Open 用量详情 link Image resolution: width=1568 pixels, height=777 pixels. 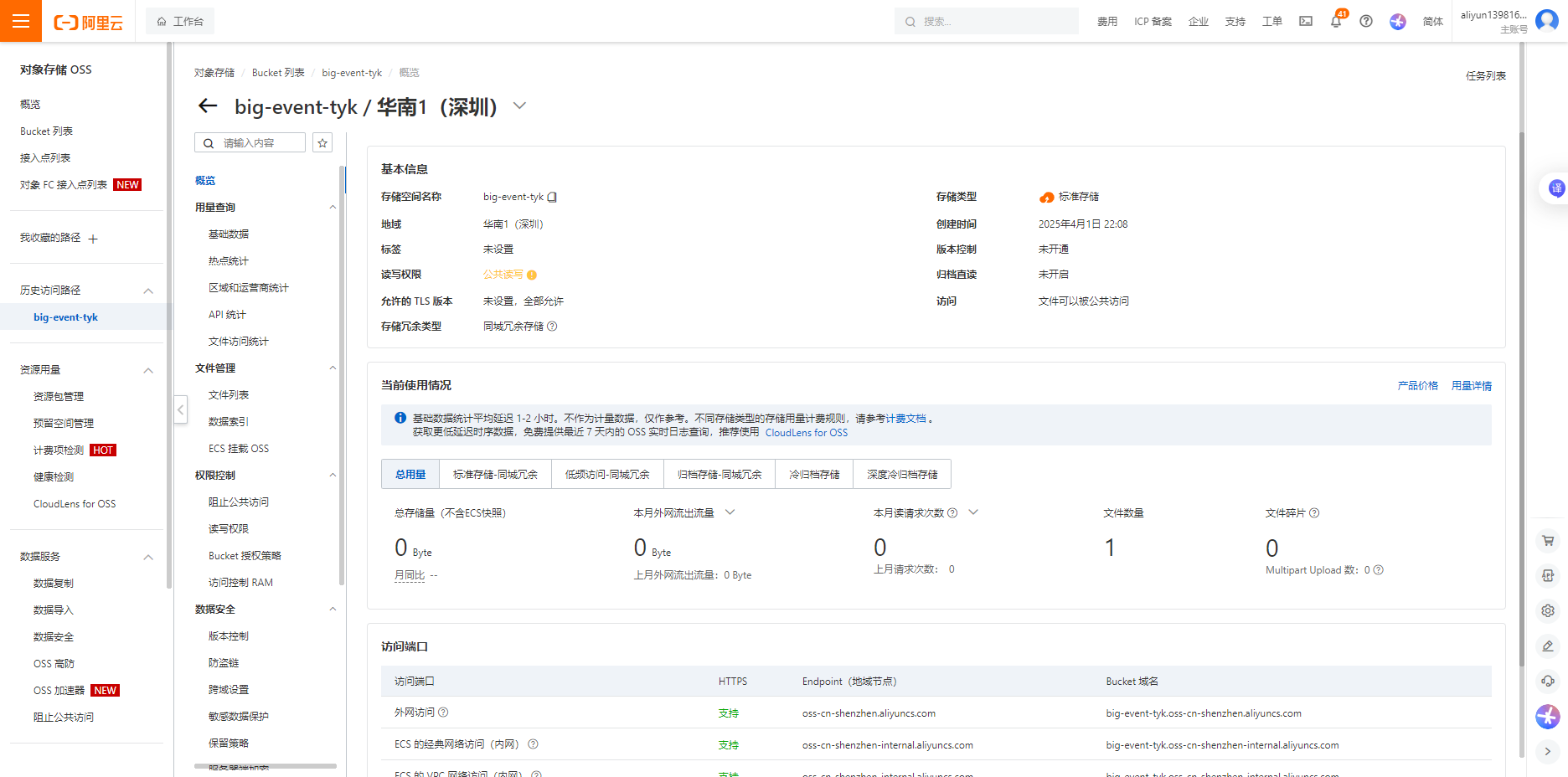tap(1472, 386)
